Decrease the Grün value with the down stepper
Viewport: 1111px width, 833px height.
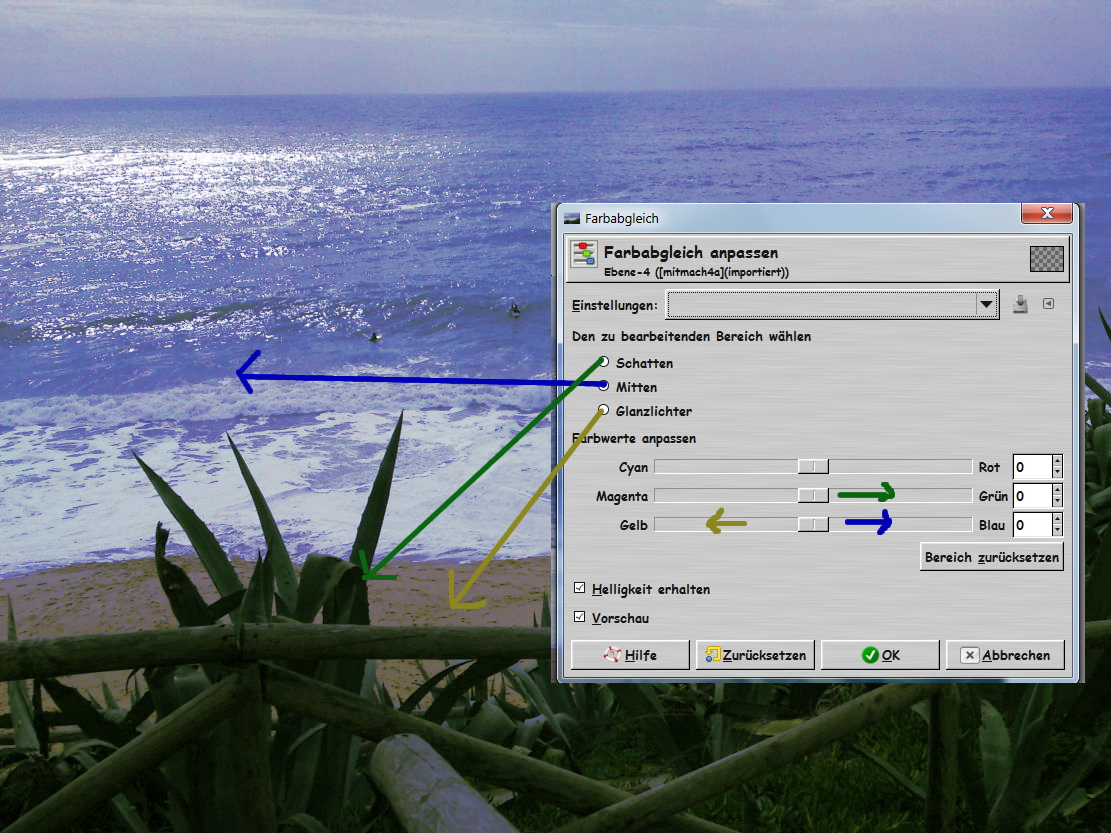1057,502
